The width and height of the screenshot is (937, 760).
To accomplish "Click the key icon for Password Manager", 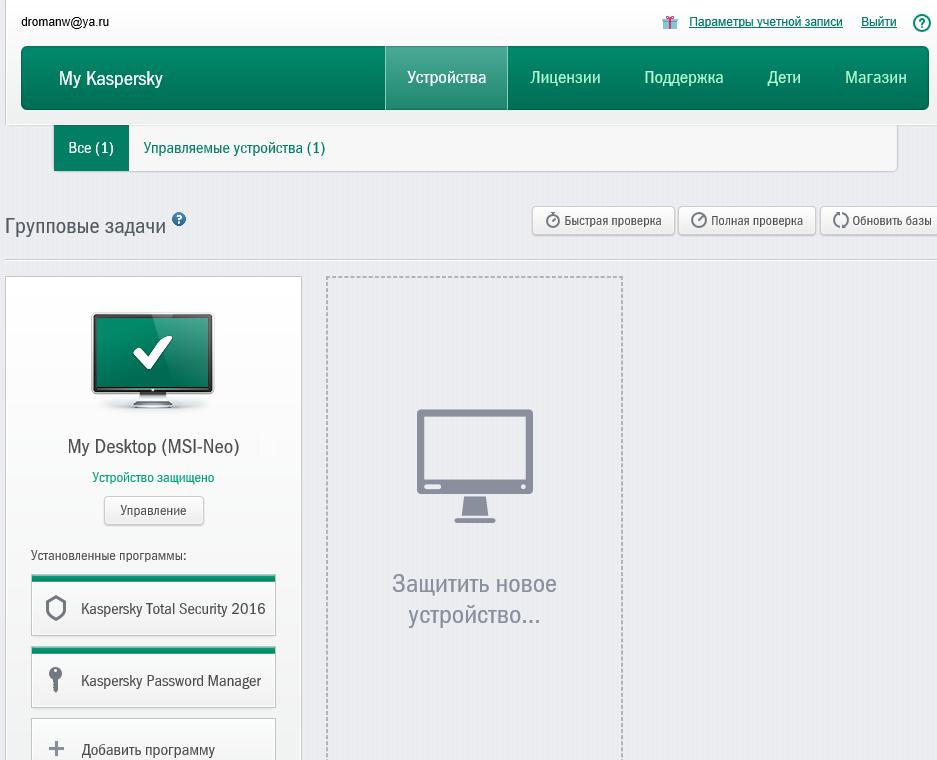I will pyautogui.click(x=55, y=680).
